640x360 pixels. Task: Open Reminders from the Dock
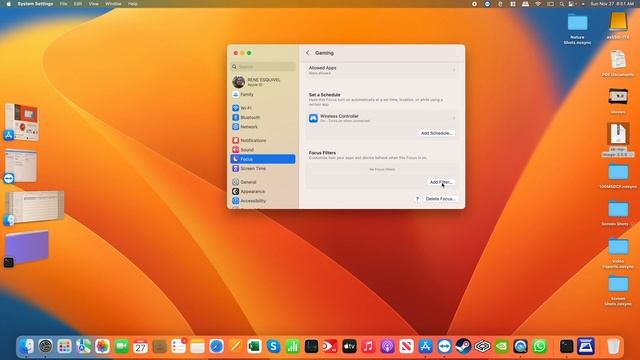[178, 346]
